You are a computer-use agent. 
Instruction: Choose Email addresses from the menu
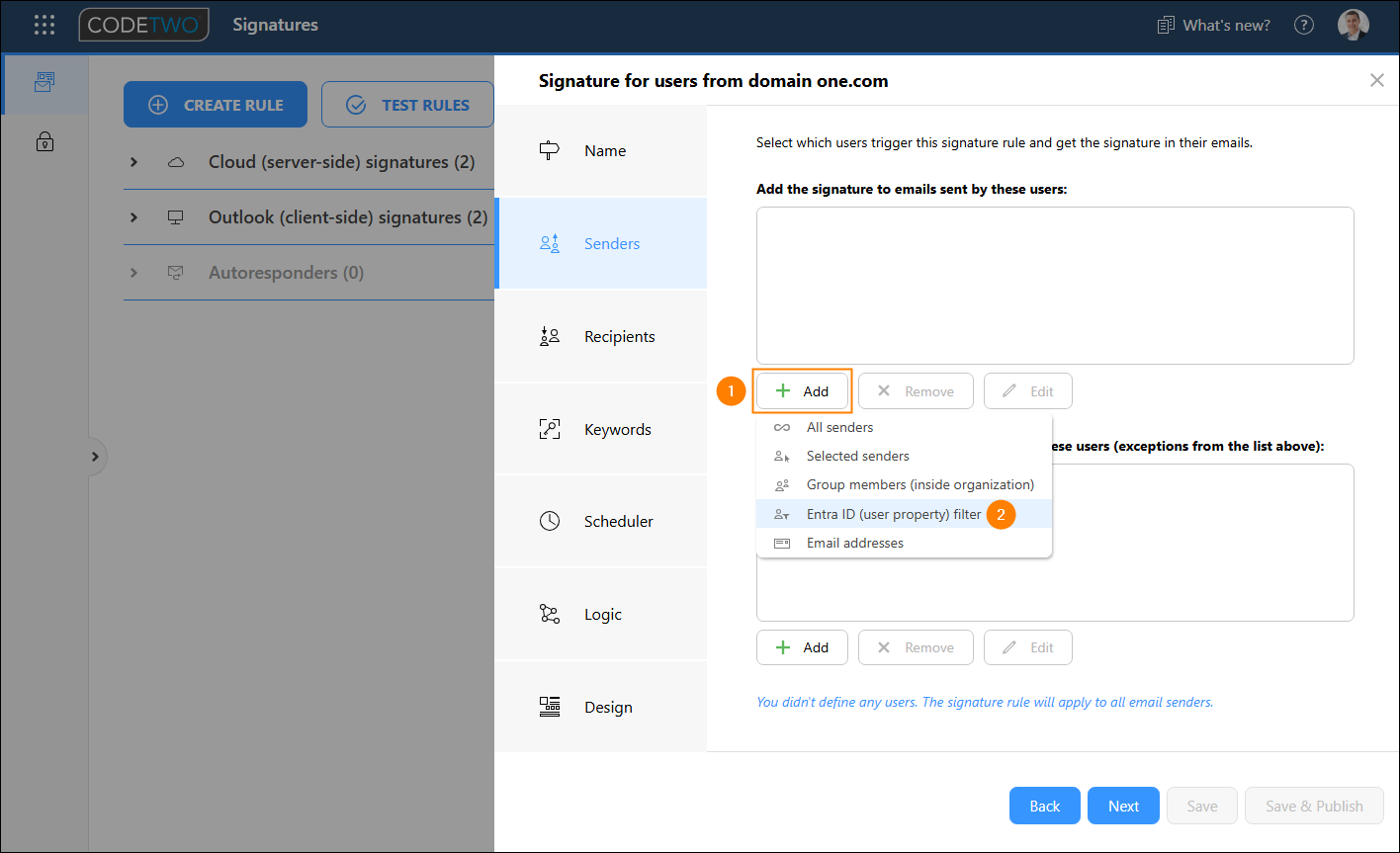tap(904, 543)
